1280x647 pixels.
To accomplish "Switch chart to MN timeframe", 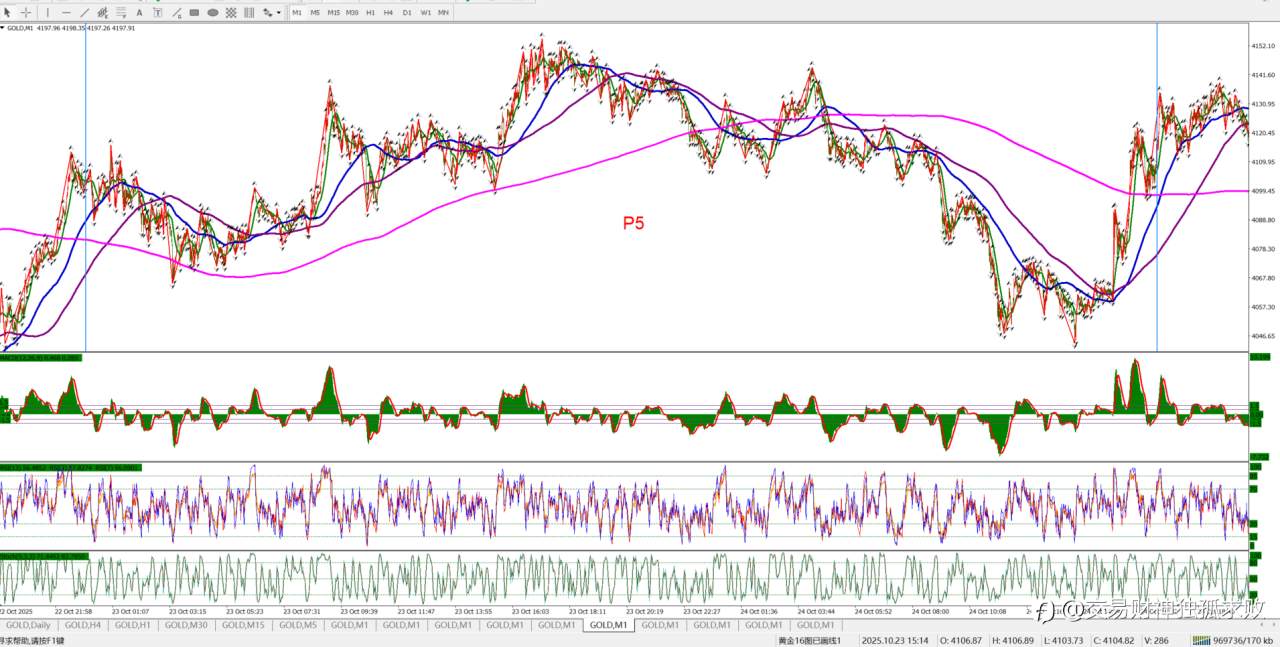I will 443,13.
